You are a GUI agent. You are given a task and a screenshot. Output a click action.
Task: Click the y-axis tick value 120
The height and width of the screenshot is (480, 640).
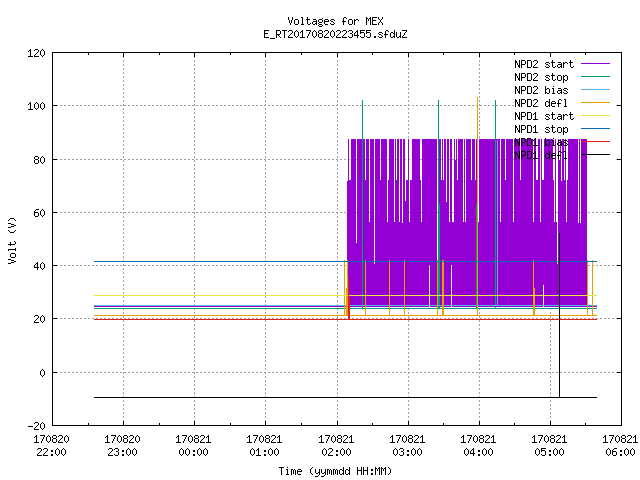tap(36, 53)
